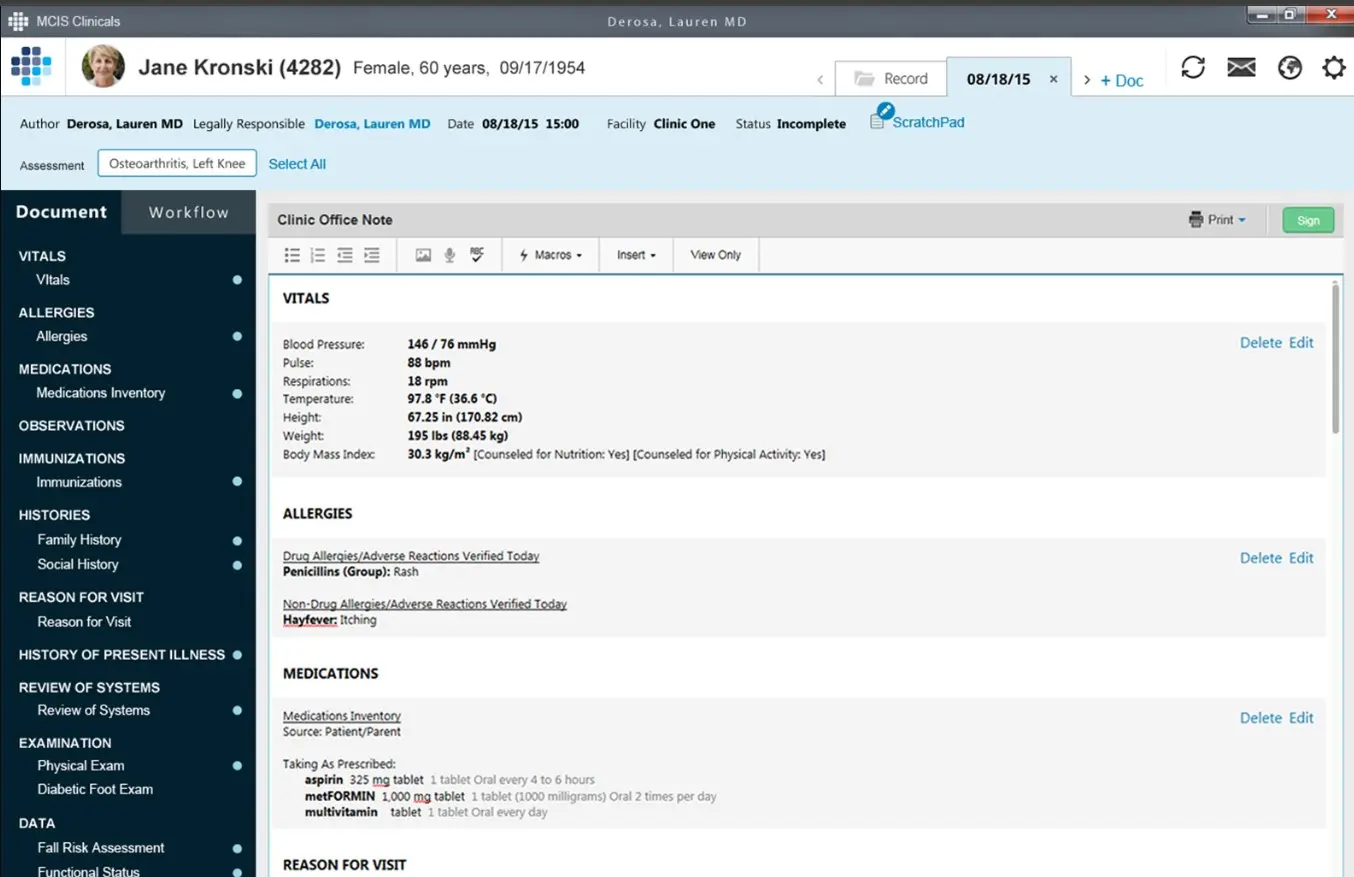Open the settings gear icon
The image size is (1354, 877).
[x=1334, y=67]
